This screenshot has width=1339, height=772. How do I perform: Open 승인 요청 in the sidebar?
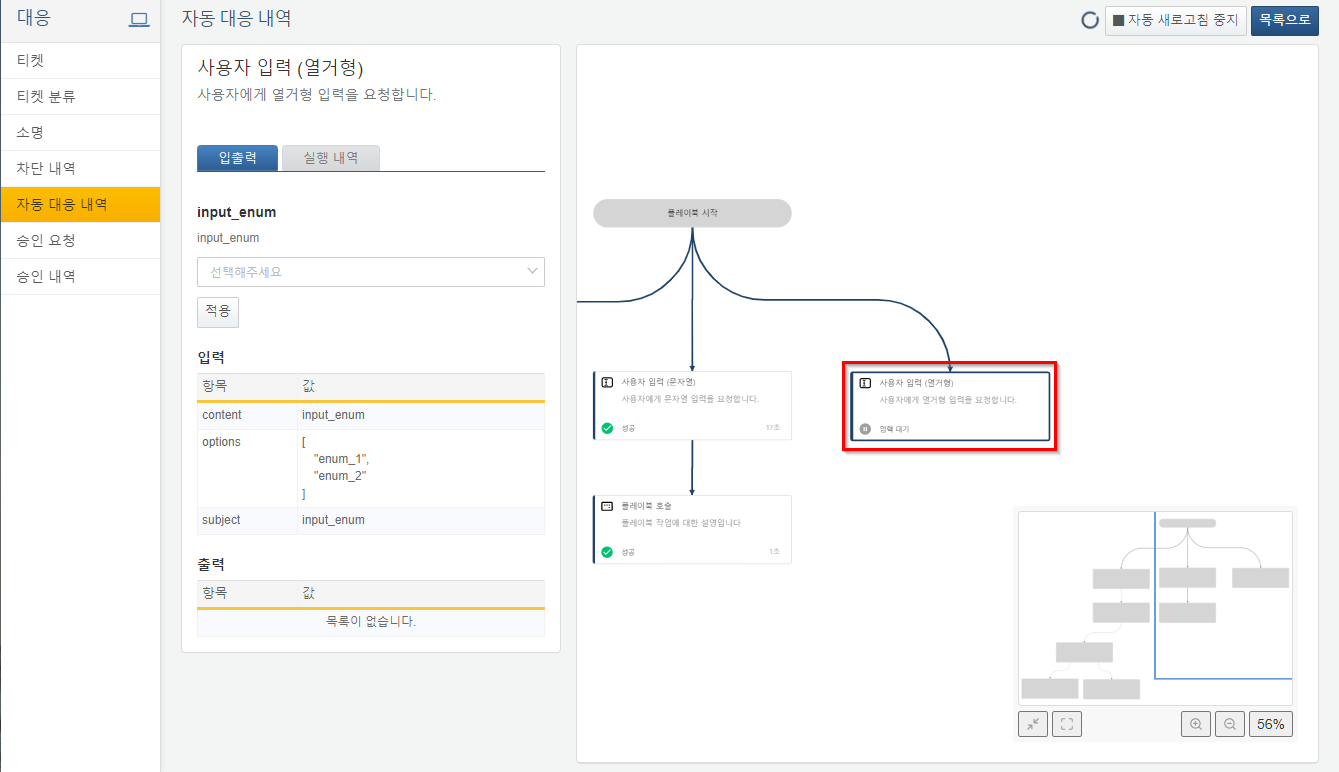80,240
